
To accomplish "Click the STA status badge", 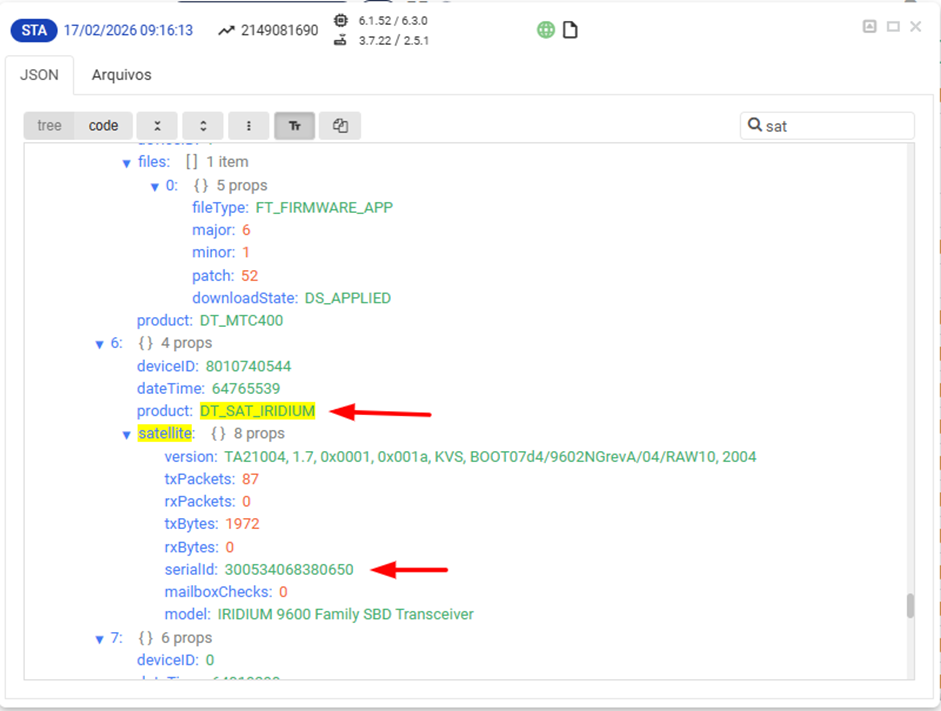I will point(34,30).
